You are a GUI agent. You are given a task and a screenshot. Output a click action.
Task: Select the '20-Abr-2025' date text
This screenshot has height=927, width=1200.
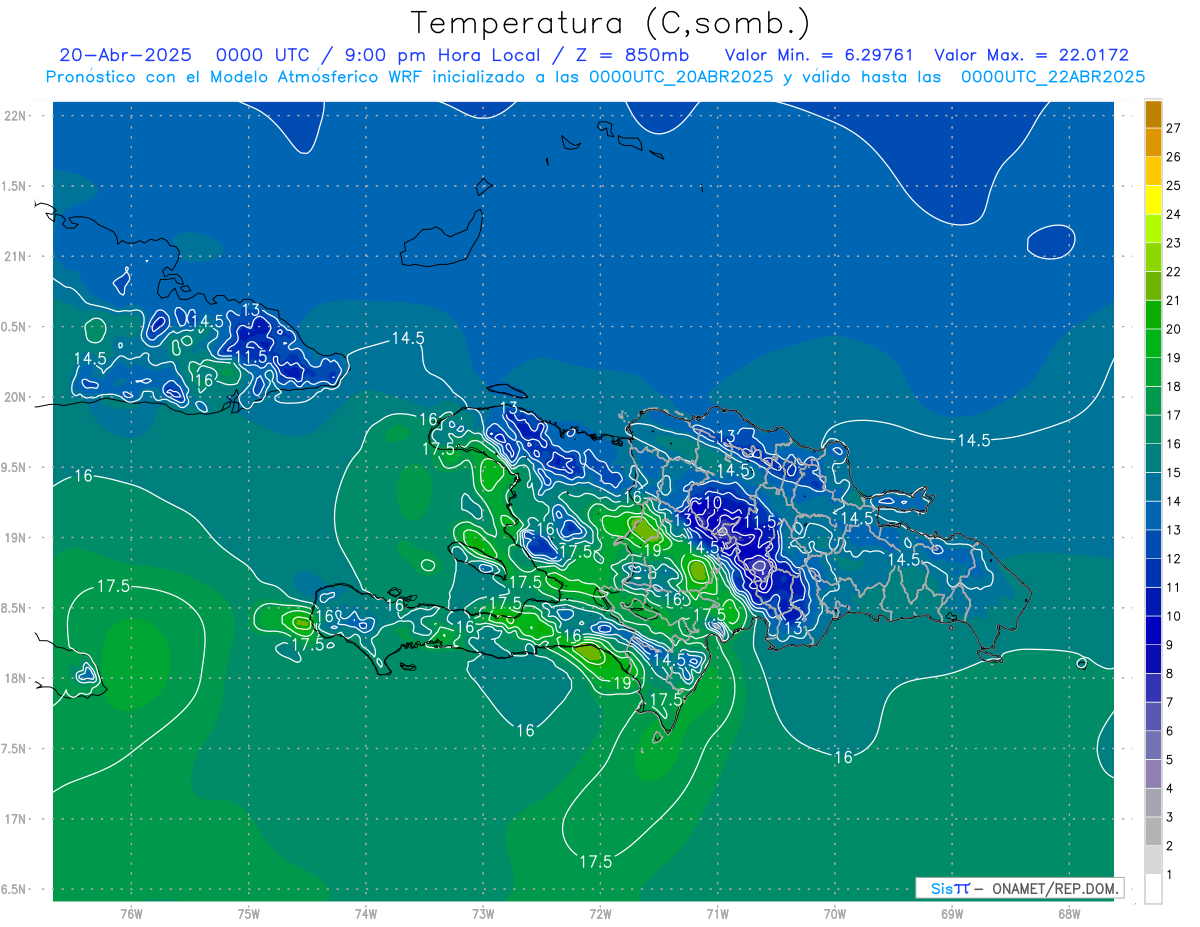125,56
